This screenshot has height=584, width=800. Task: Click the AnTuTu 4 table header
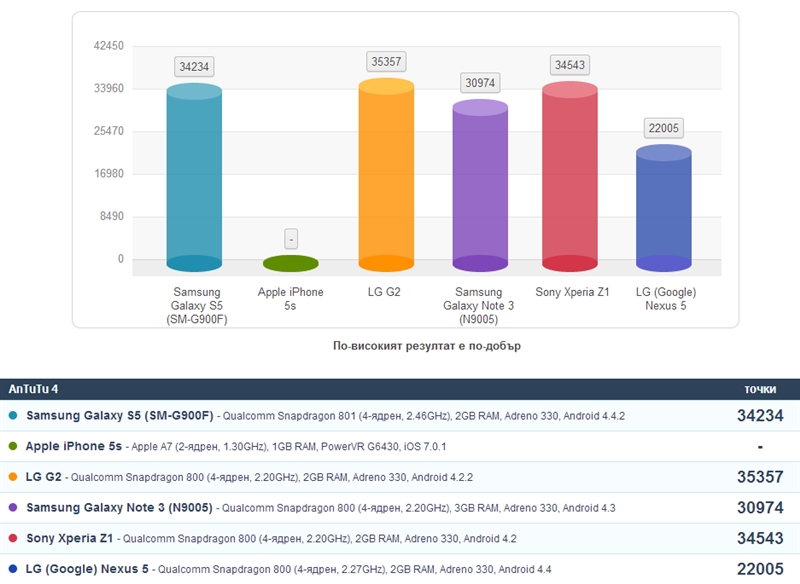pos(34,389)
